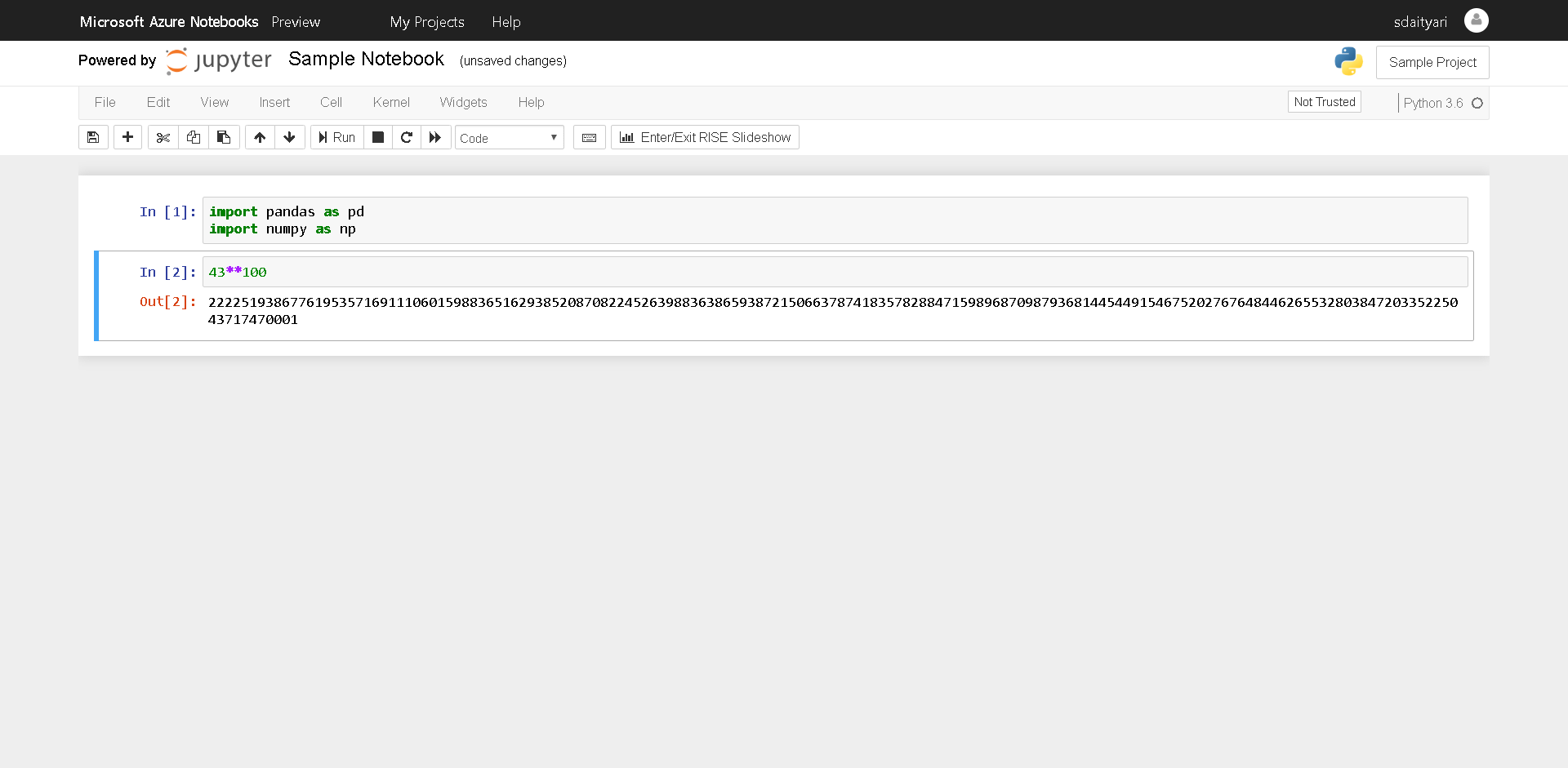Viewport: 1568px width, 768px height.
Task: Click Enter/Exit RISE Slideshow button
Action: click(705, 137)
